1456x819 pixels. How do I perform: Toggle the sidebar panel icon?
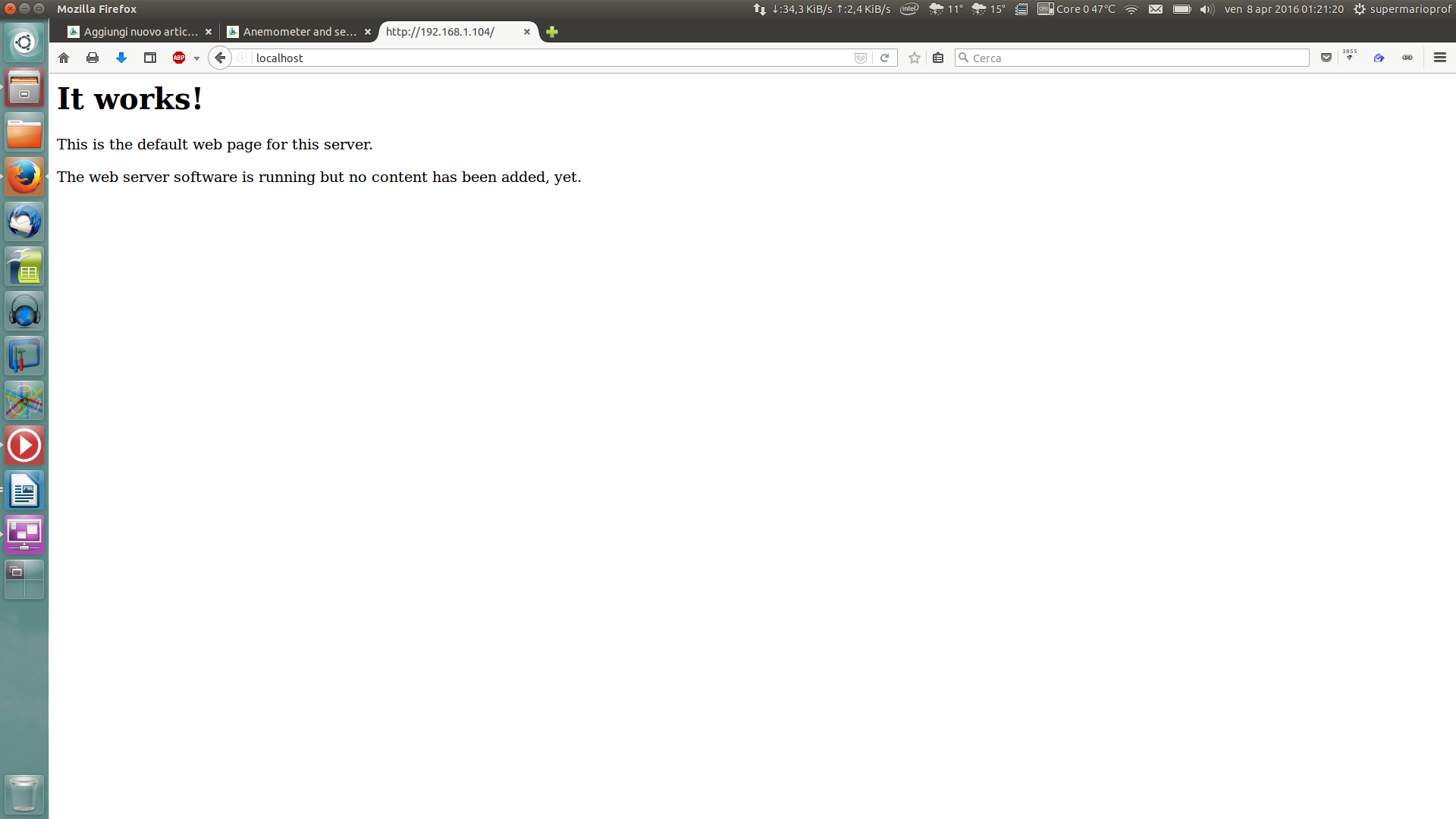(150, 58)
